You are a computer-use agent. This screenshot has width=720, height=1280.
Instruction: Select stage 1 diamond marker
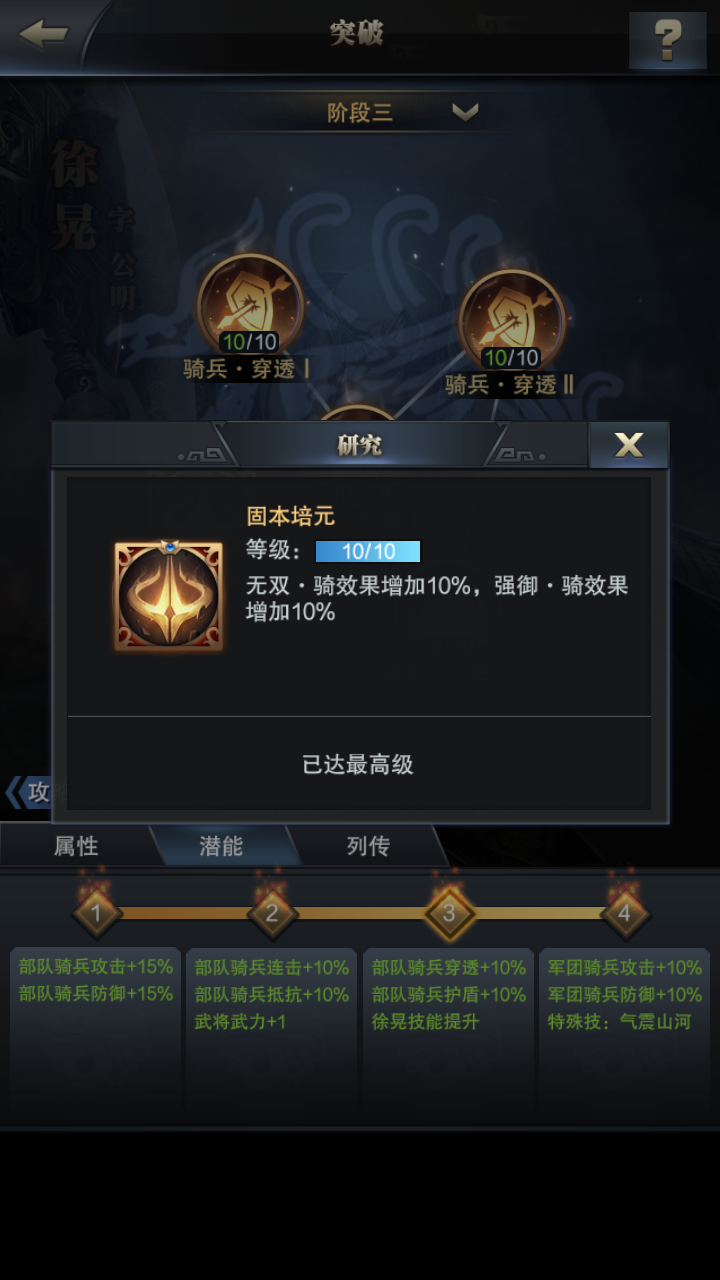click(x=97, y=912)
